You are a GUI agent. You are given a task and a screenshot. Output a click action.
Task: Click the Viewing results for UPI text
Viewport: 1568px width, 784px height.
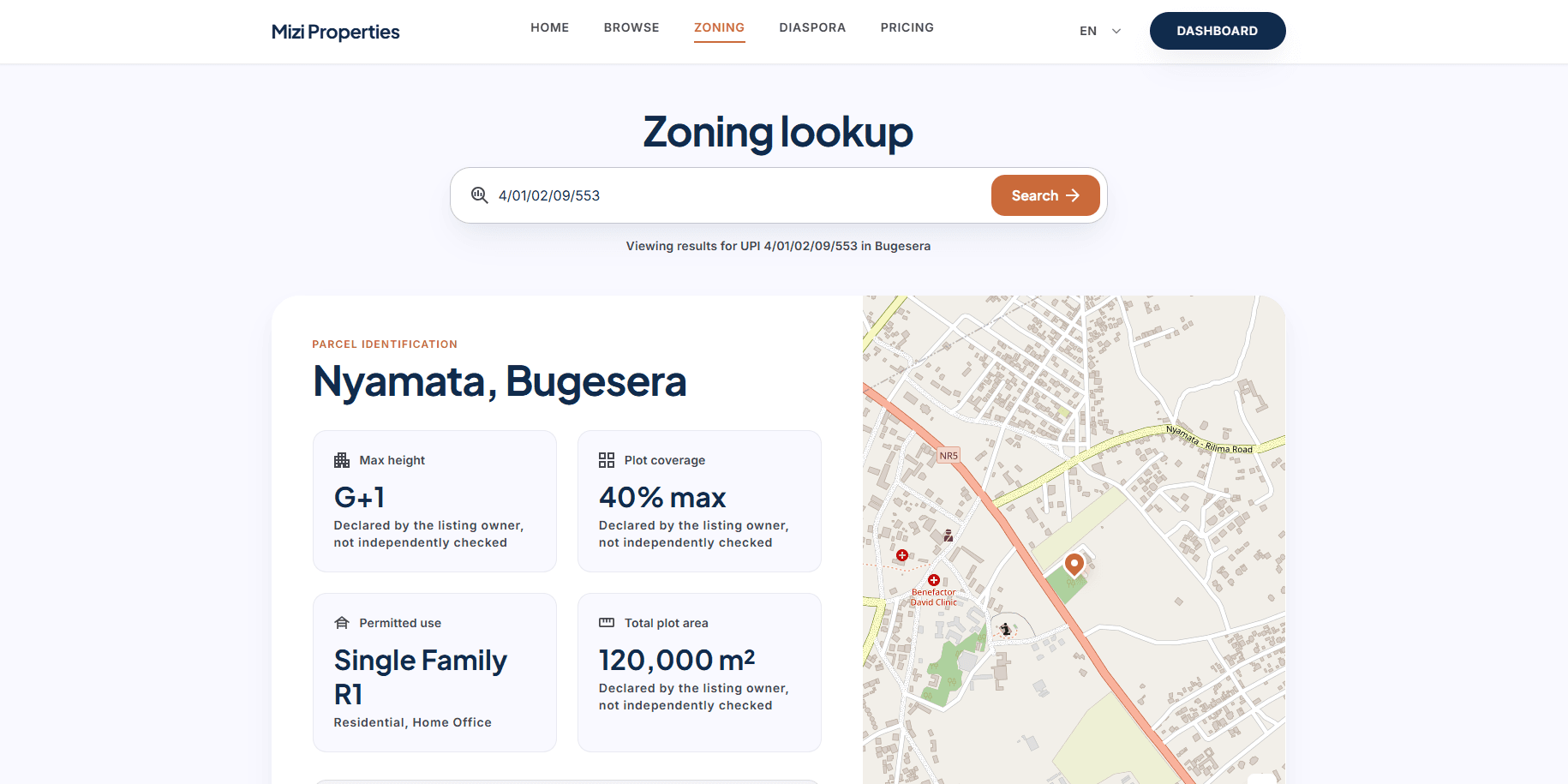point(778,246)
